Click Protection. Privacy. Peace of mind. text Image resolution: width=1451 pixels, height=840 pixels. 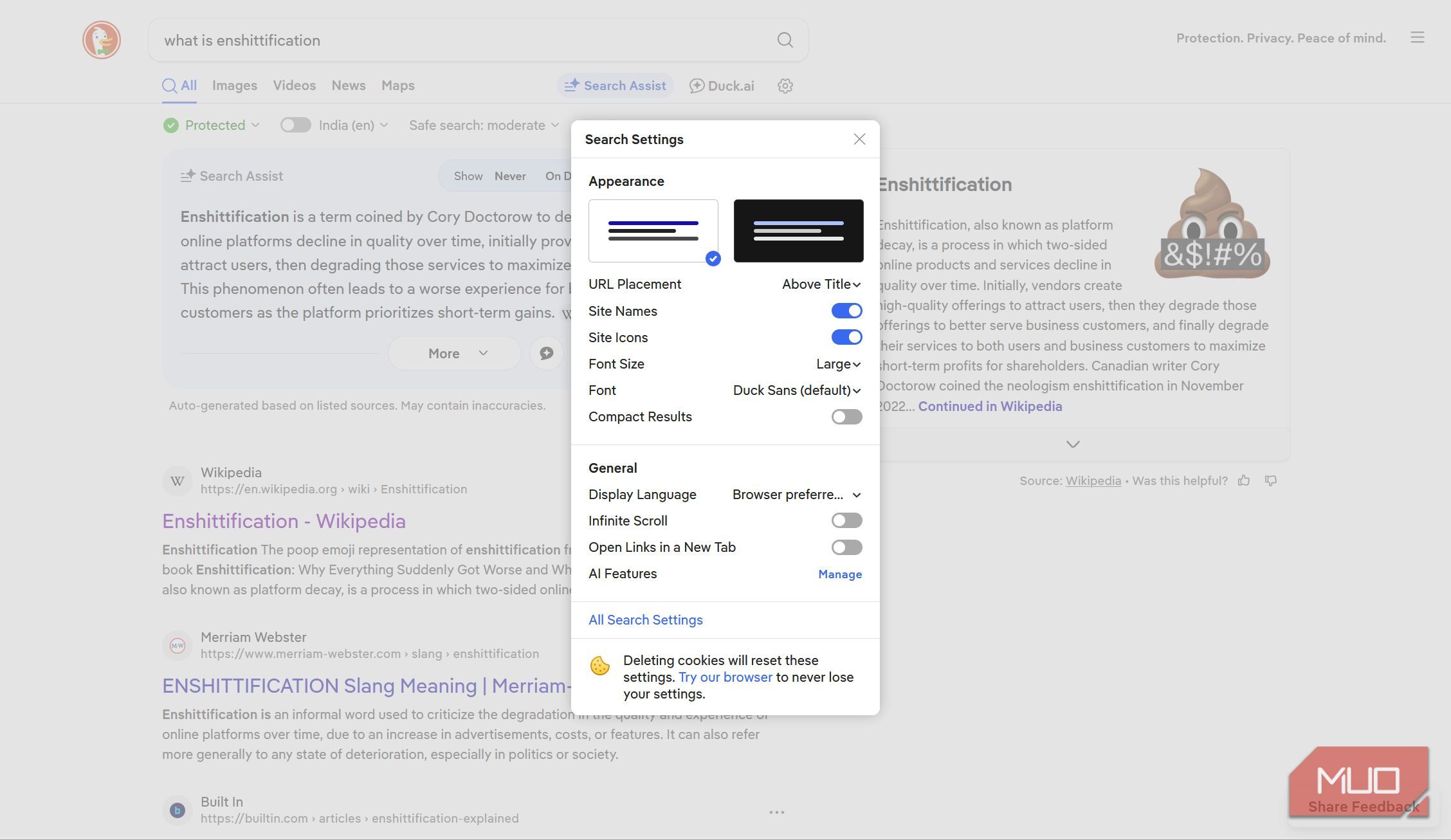pos(1281,38)
